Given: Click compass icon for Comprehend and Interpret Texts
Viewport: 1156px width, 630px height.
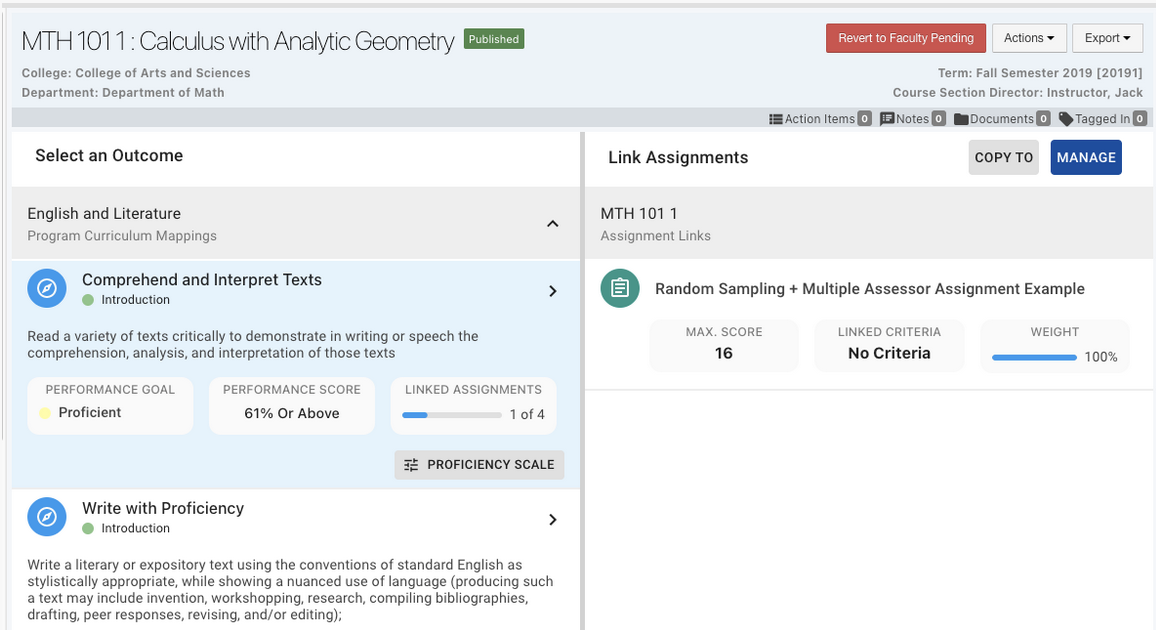Looking at the screenshot, I should coord(47,289).
